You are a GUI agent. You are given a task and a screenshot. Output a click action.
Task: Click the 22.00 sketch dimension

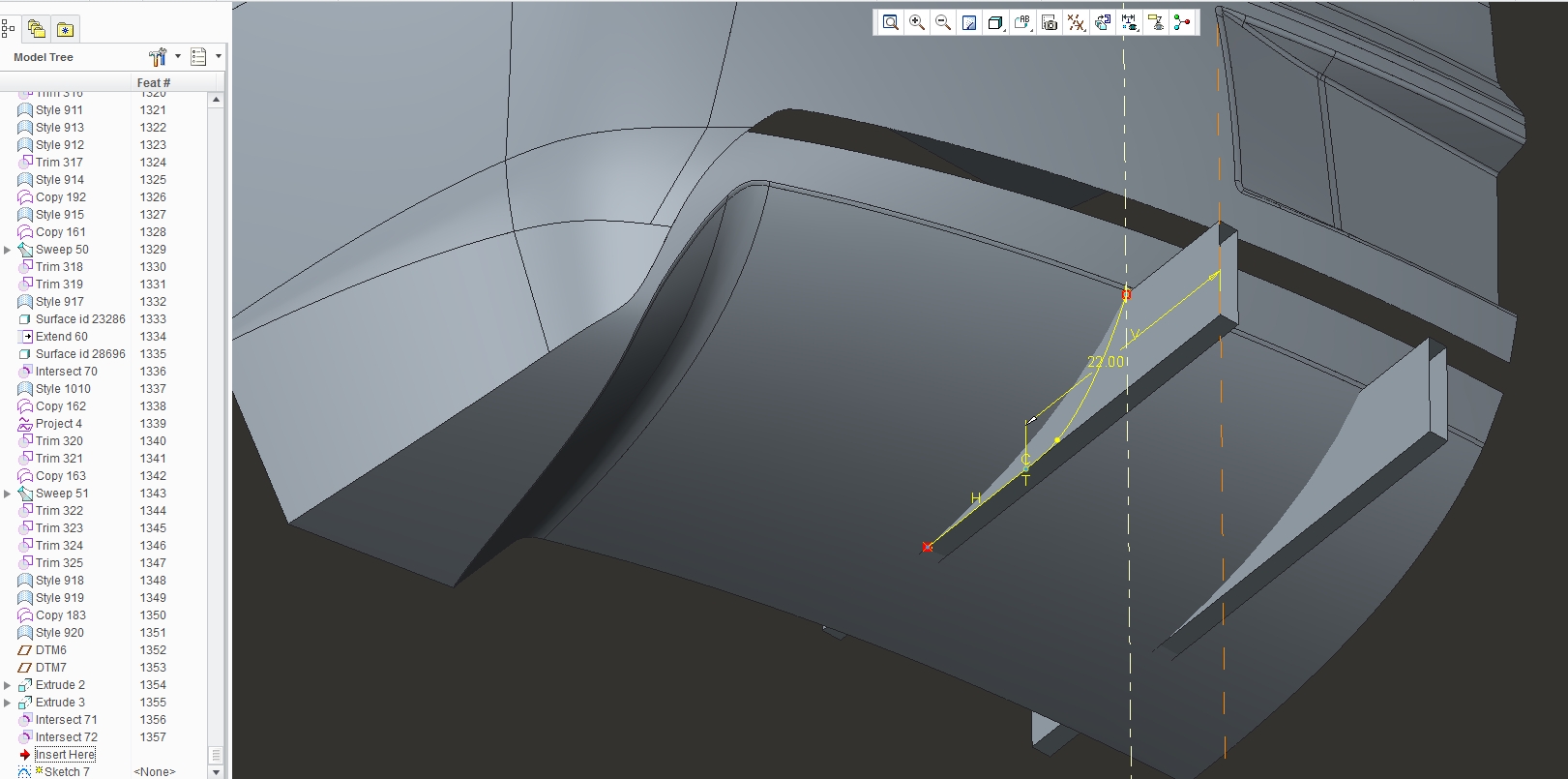click(x=1106, y=362)
